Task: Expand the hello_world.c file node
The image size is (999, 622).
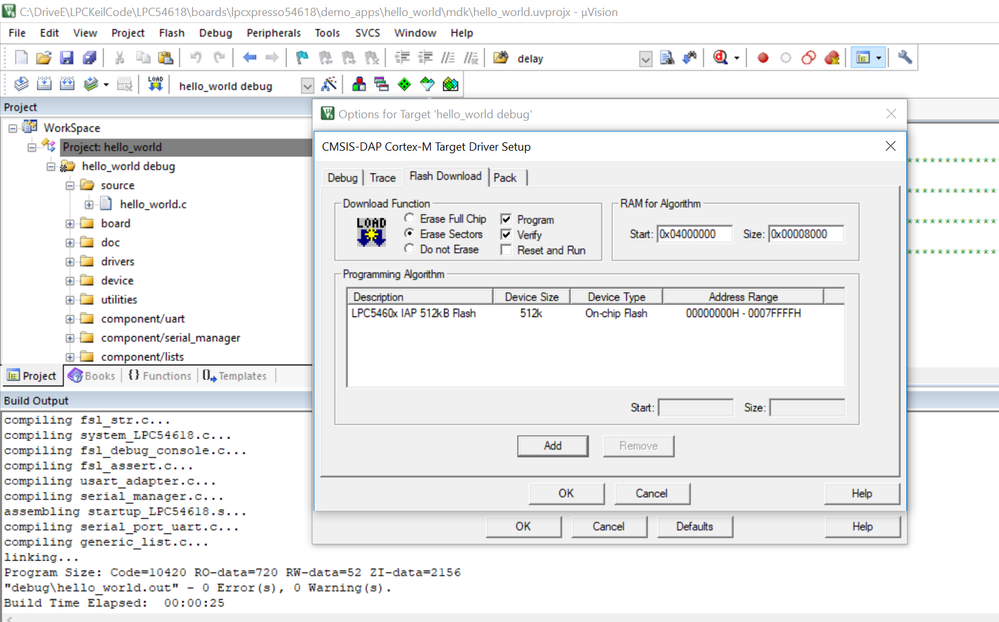Action: [89, 205]
